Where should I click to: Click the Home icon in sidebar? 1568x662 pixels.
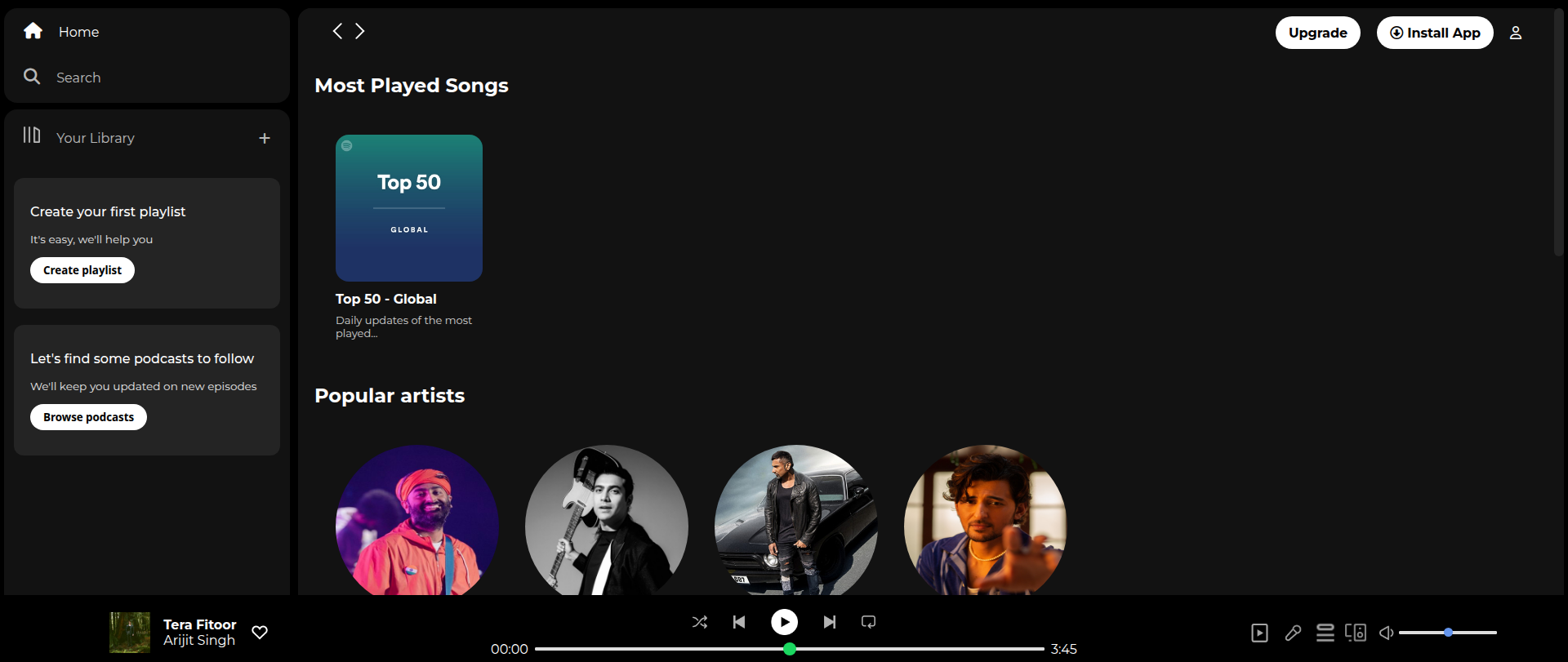pyautogui.click(x=33, y=31)
